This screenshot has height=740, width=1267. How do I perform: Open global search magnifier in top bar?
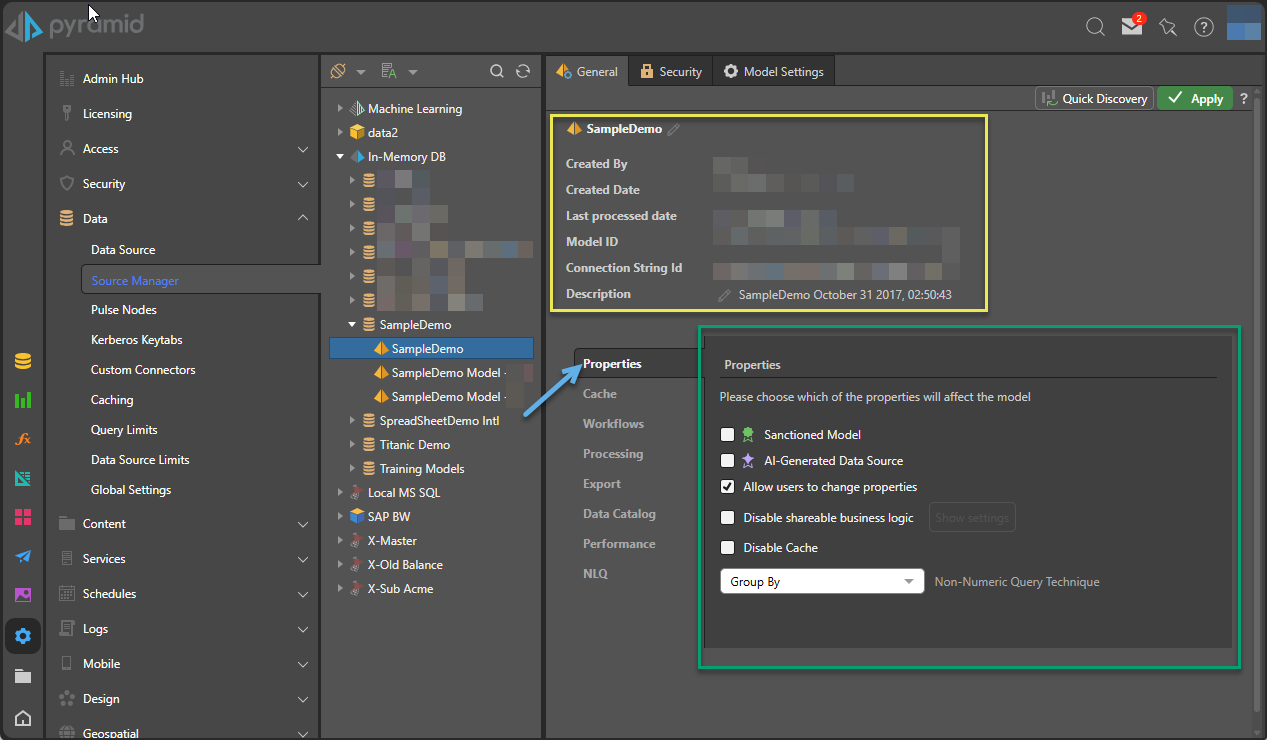pyautogui.click(x=1095, y=27)
